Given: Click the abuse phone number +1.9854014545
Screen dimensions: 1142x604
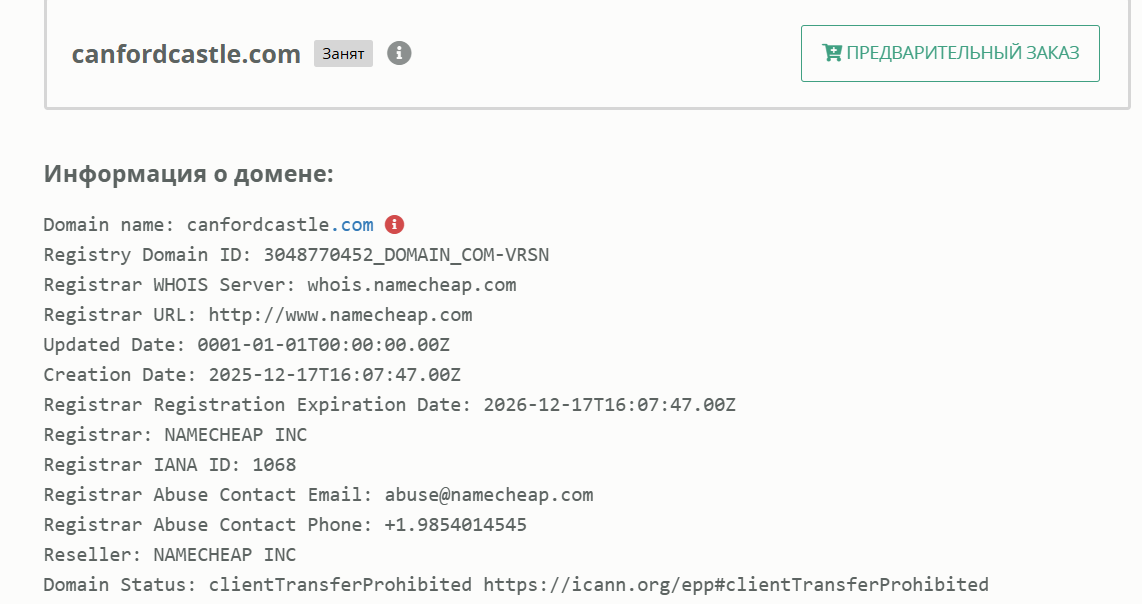Looking at the screenshot, I should point(455,525).
